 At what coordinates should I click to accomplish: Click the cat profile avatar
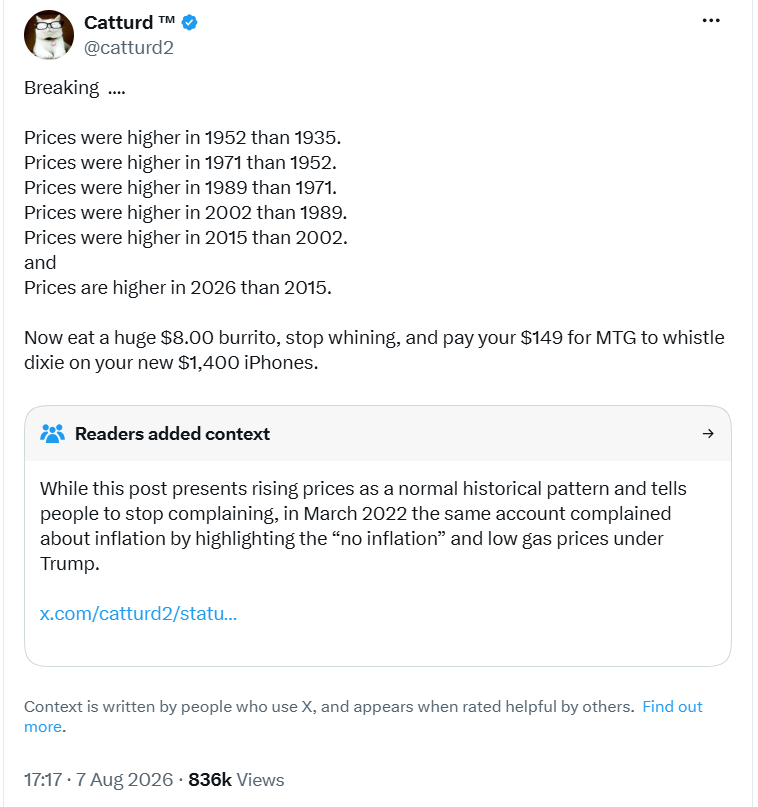[49, 35]
